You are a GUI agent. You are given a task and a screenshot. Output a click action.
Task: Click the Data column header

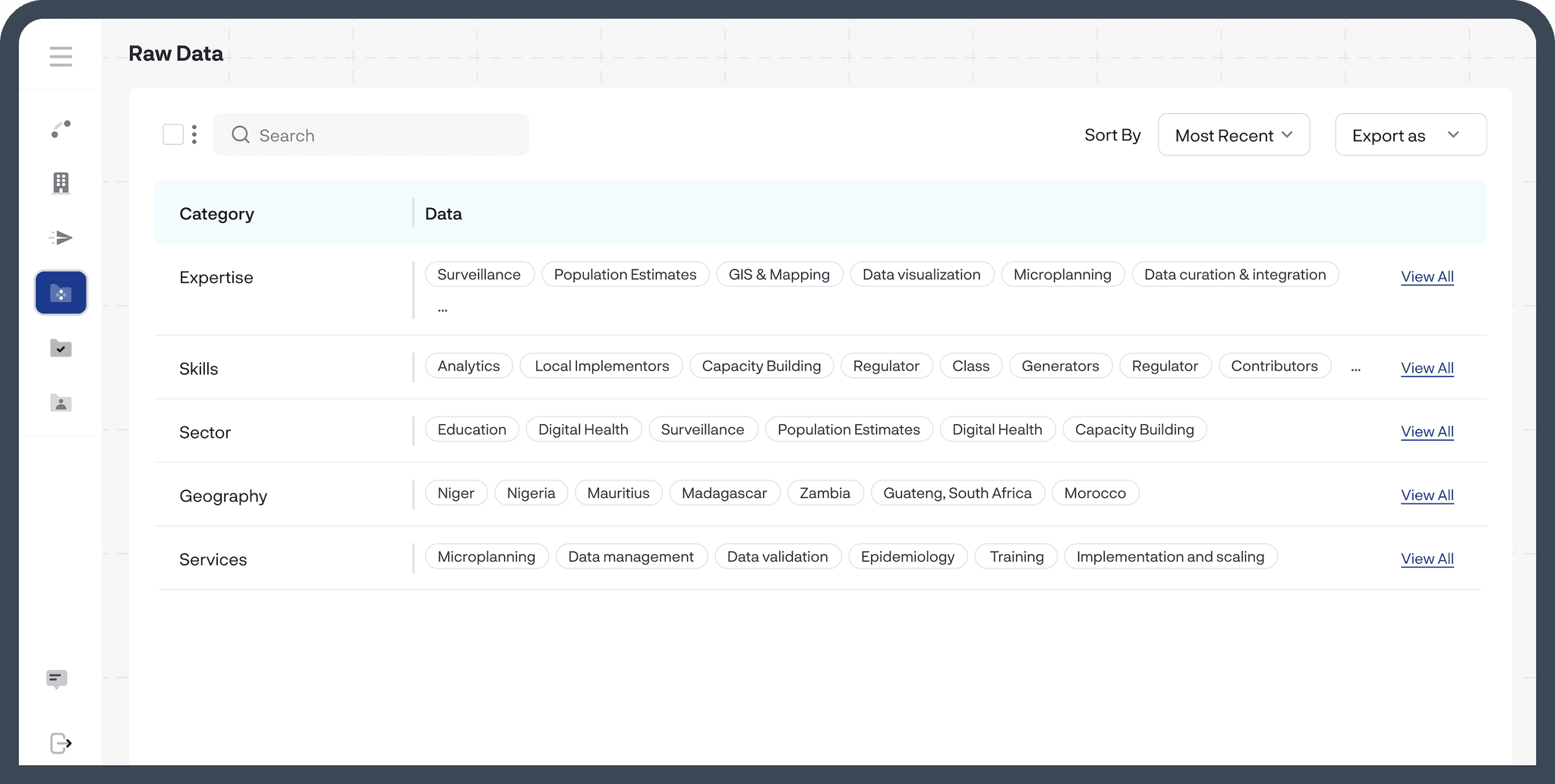443,214
